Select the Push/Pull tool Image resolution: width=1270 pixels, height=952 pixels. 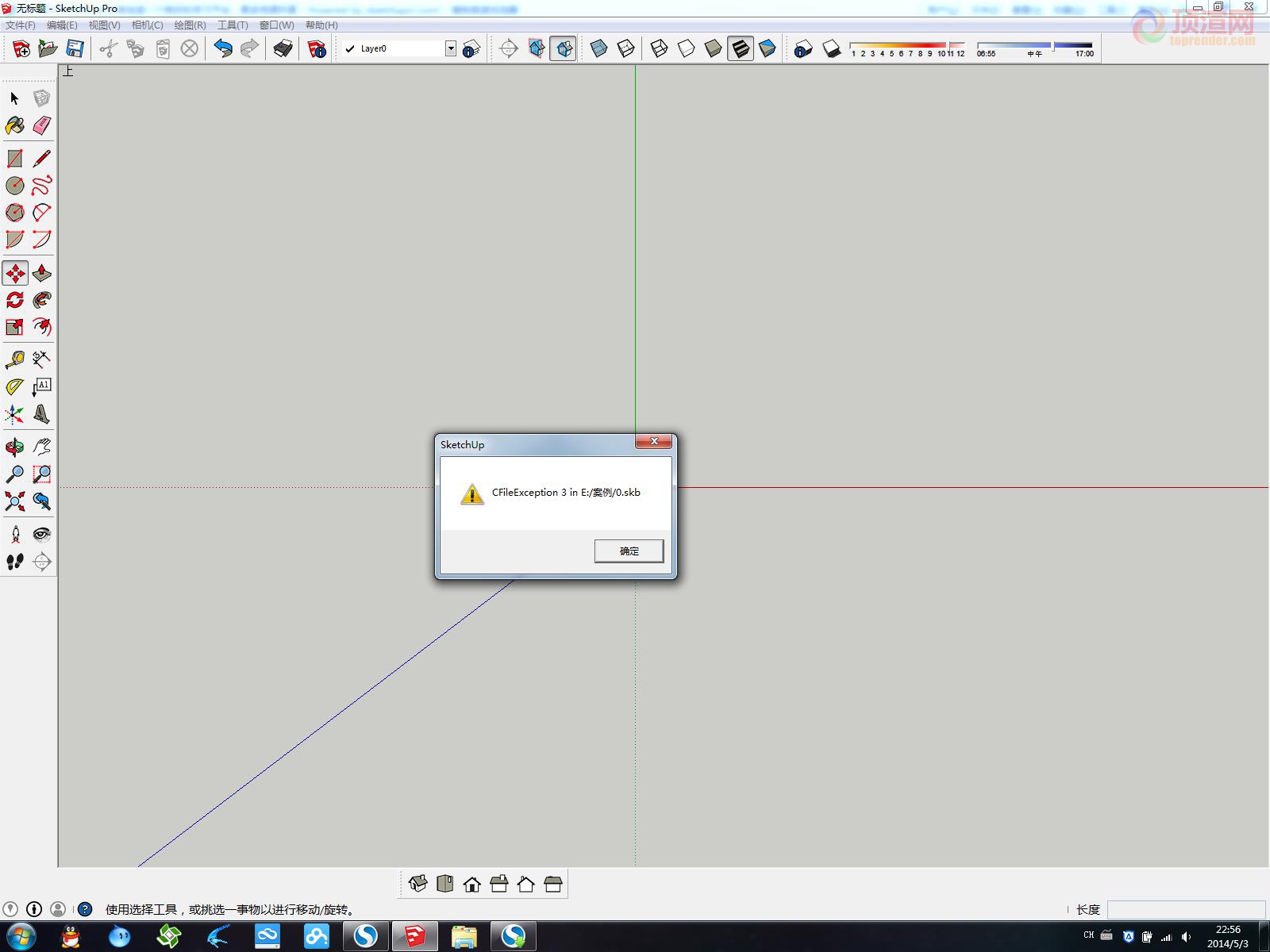(41, 274)
